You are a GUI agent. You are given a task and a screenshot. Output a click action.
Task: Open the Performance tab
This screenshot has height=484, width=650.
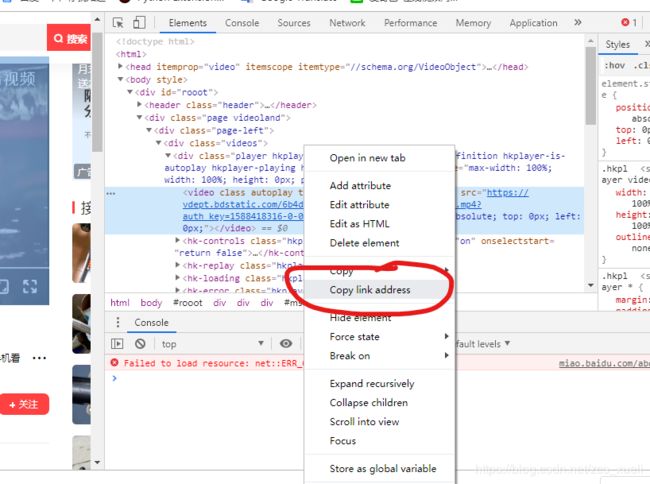[x=410, y=23]
